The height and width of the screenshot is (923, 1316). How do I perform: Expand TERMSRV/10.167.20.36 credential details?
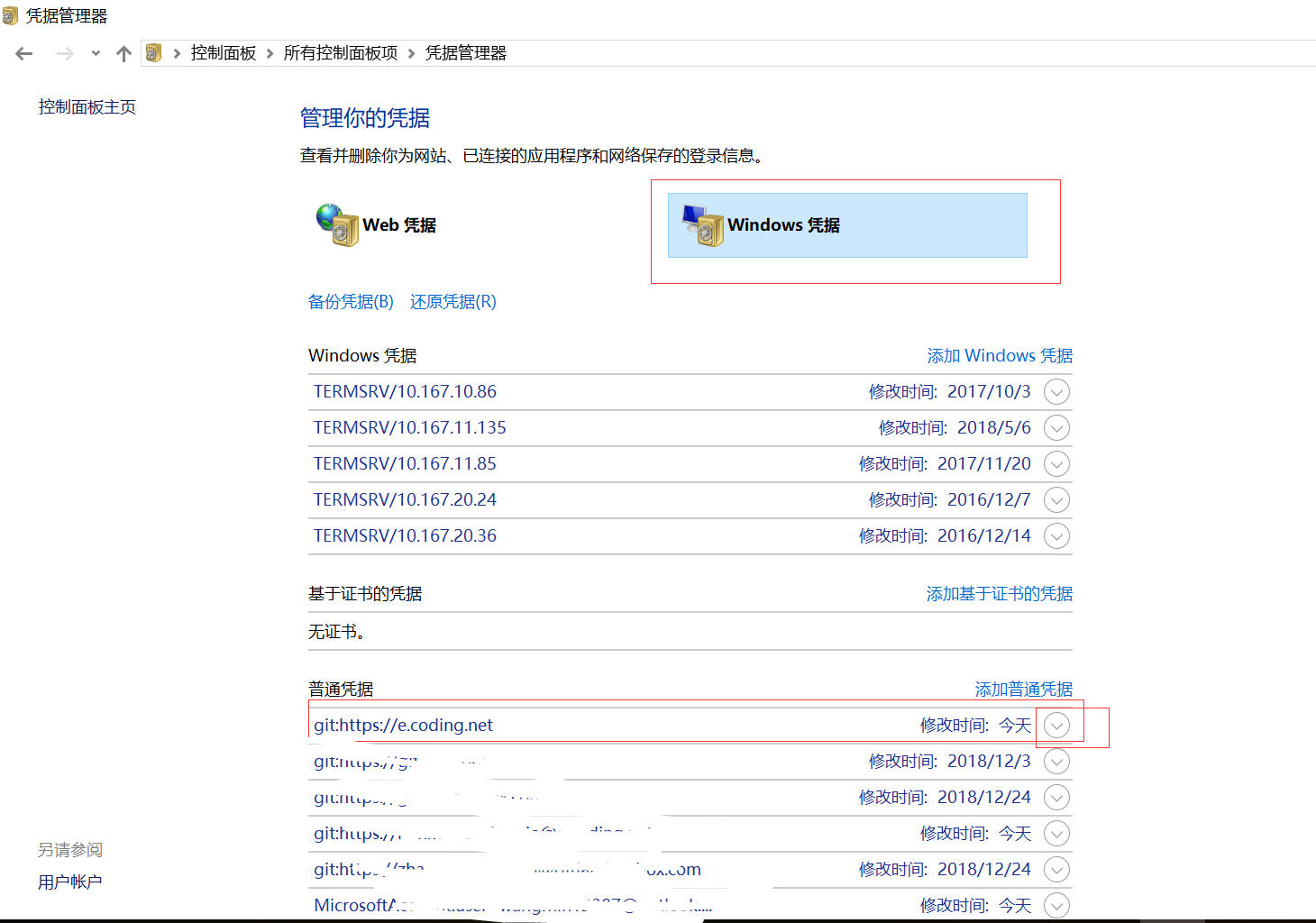pos(1056,535)
